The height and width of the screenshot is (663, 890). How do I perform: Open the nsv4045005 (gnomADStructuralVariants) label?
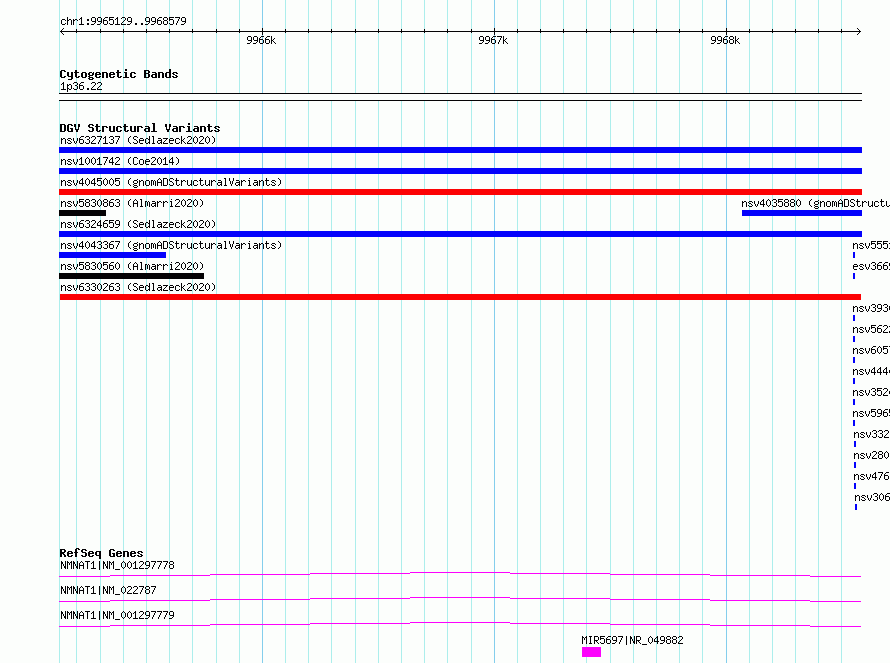pos(171,182)
